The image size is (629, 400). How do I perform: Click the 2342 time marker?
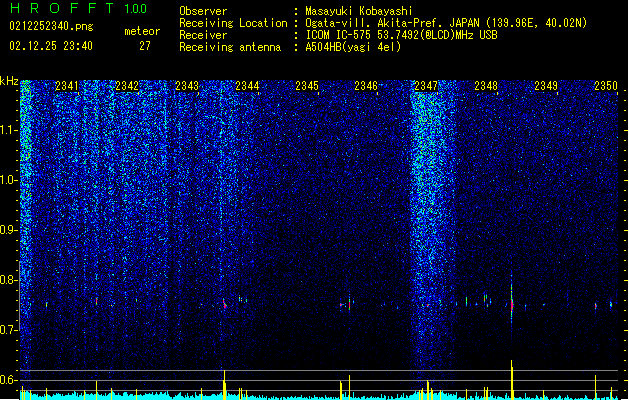127,86
